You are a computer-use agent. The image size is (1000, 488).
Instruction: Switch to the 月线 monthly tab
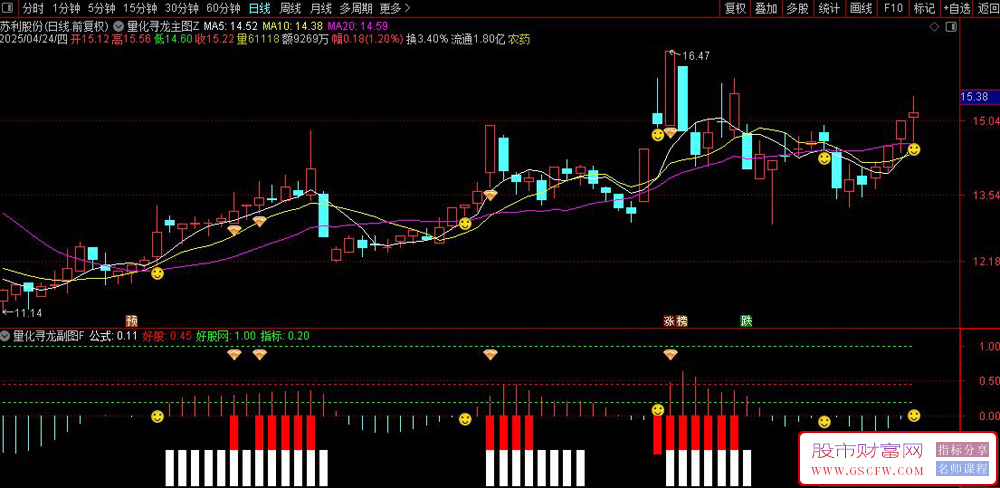pyautogui.click(x=320, y=8)
